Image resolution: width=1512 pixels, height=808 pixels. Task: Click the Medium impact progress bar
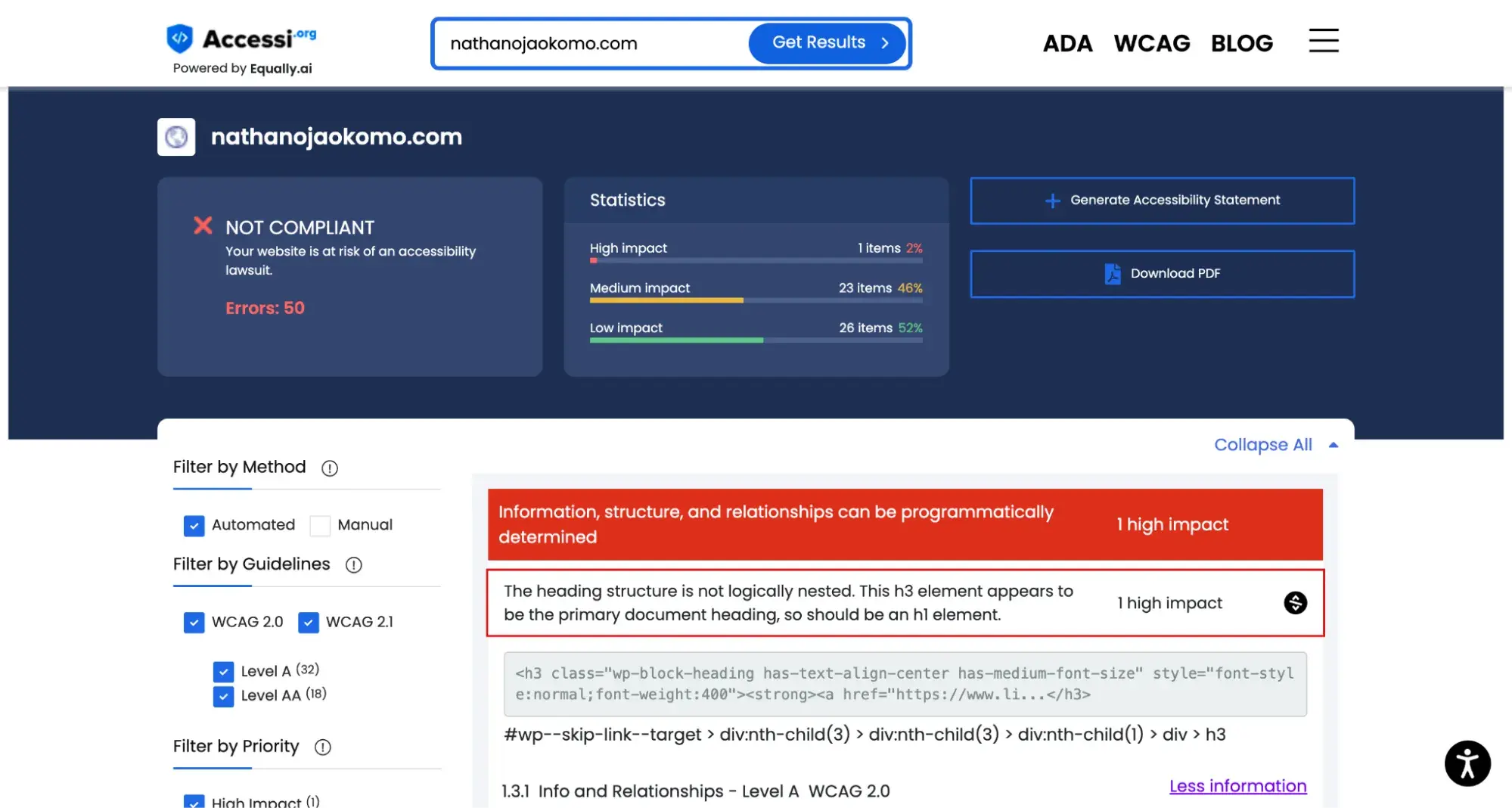pyautogui.click(x=756, y=300)
